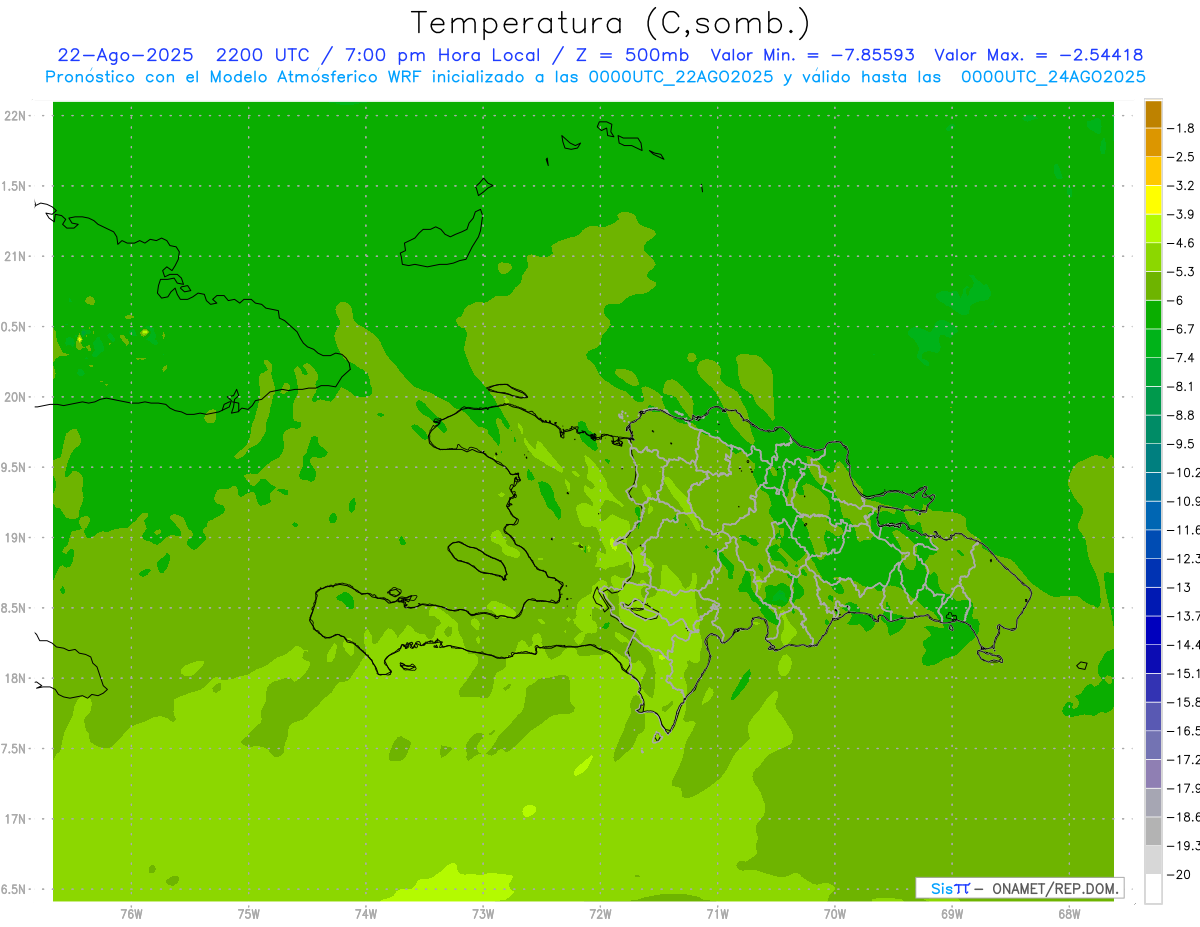Click the '22N' latitude label
Viewport: 1200px width, 927px height.
click(17, 116)
